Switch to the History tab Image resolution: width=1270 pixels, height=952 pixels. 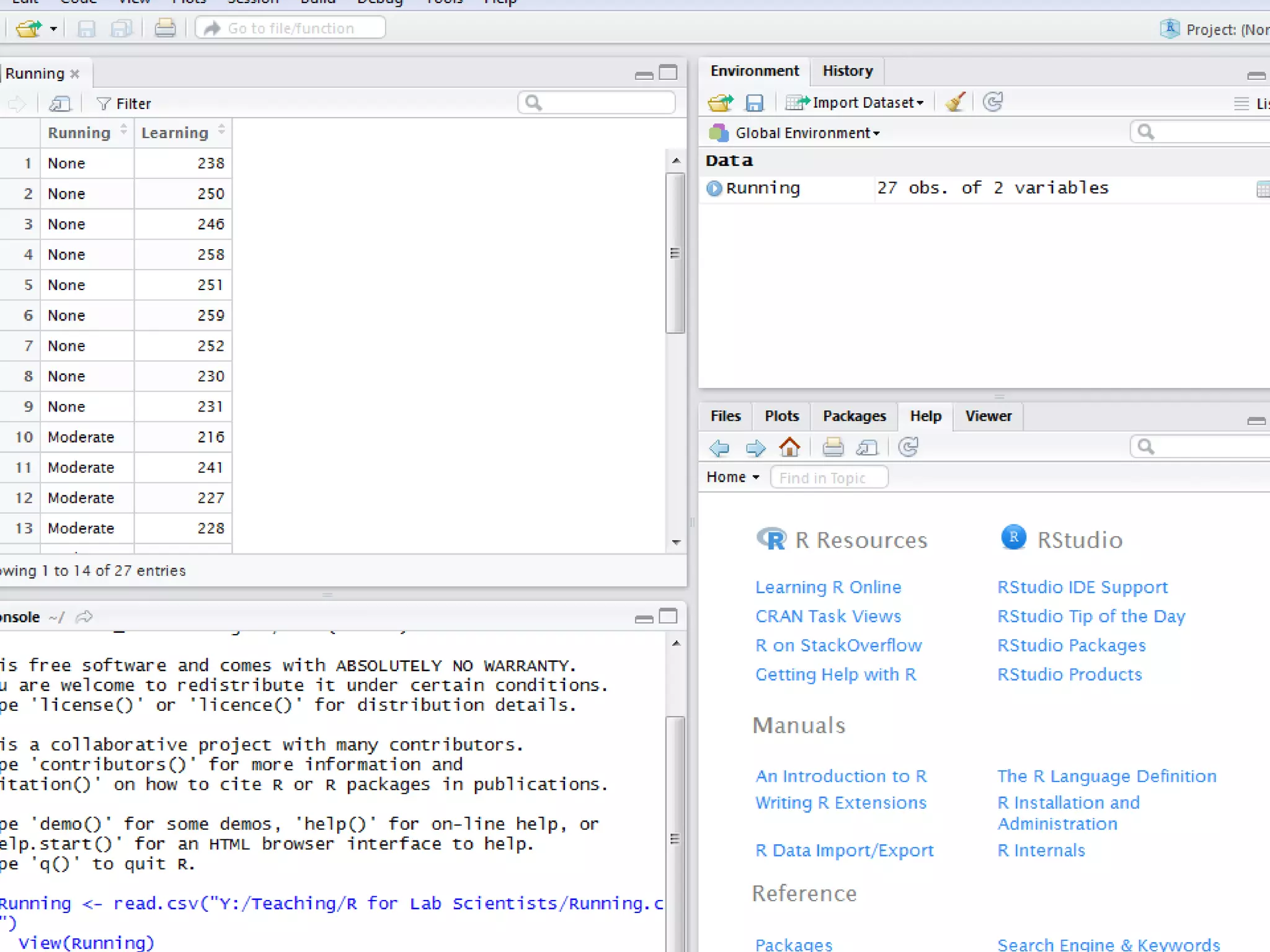click(847, 71)
